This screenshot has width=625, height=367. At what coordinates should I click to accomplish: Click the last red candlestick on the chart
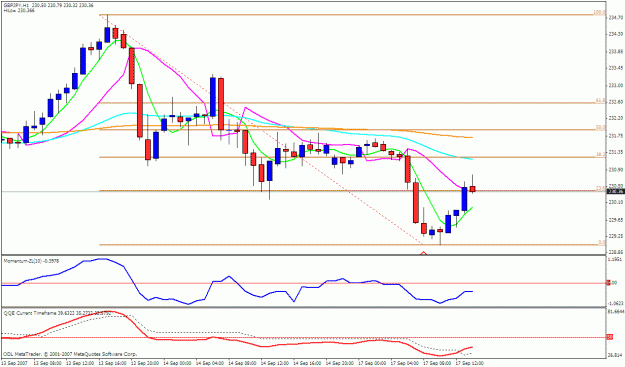pos(473,189)
